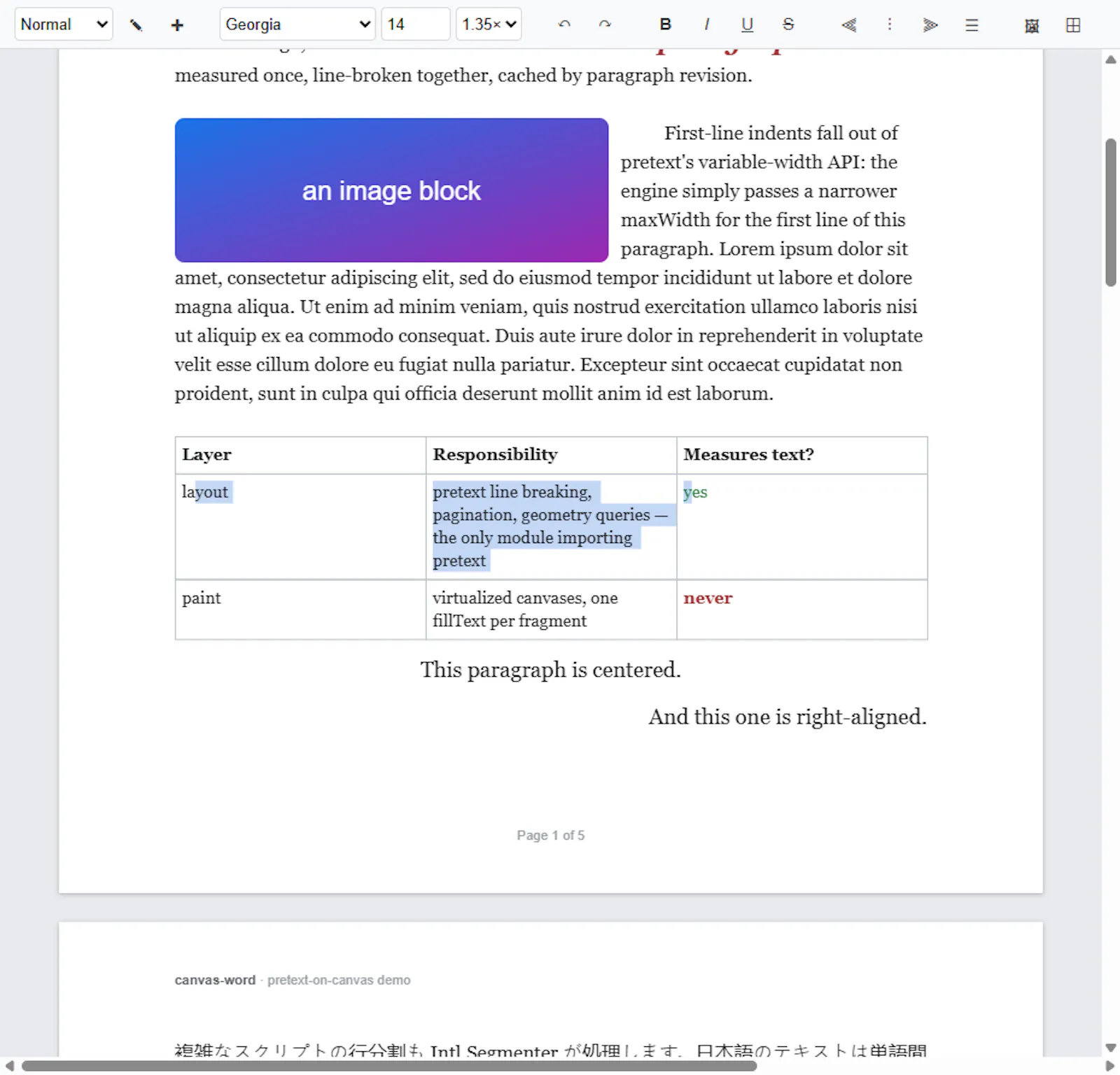
Task: Justify paragraph with three-line icon
Action: click(972, 25)
